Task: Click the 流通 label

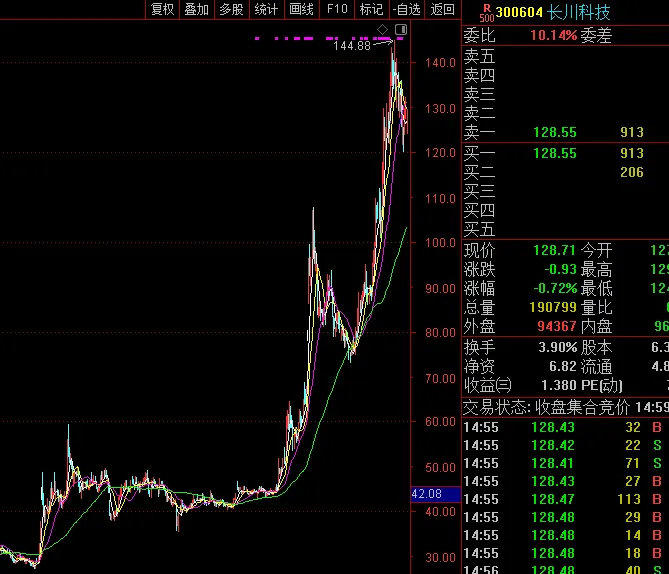Action: point(596,366)
